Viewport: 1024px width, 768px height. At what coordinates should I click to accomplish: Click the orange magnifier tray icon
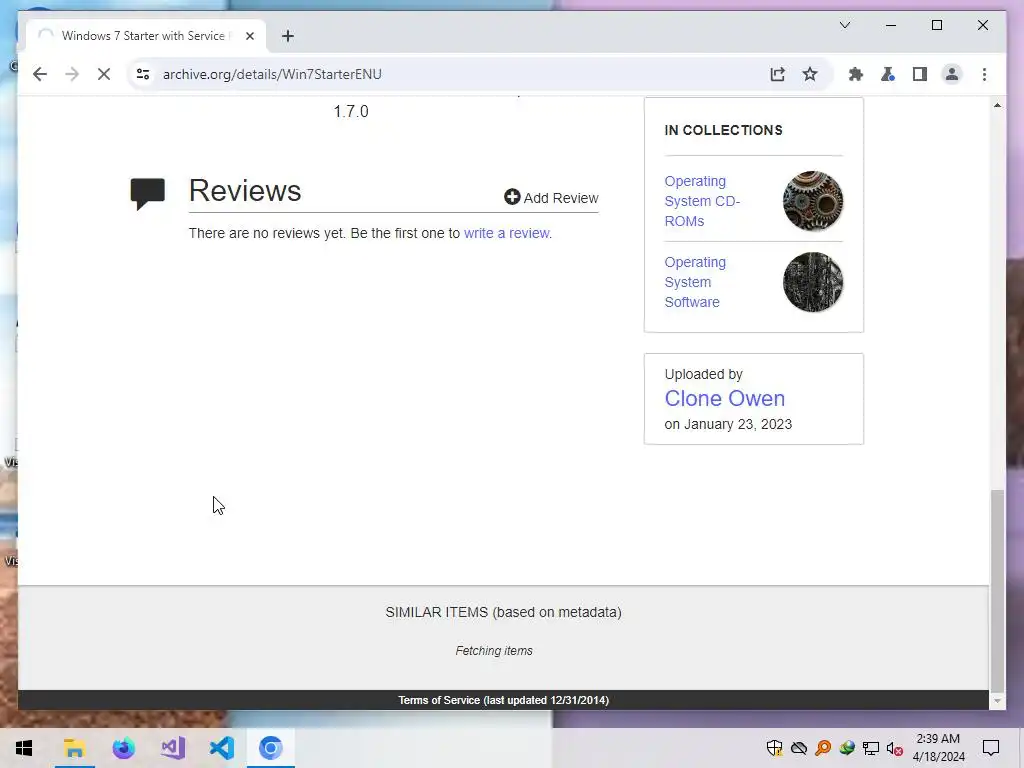pos(823,748)
